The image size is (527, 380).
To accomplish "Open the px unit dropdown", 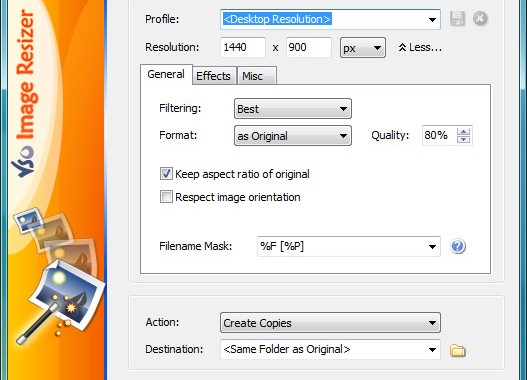I will point(363,48).
